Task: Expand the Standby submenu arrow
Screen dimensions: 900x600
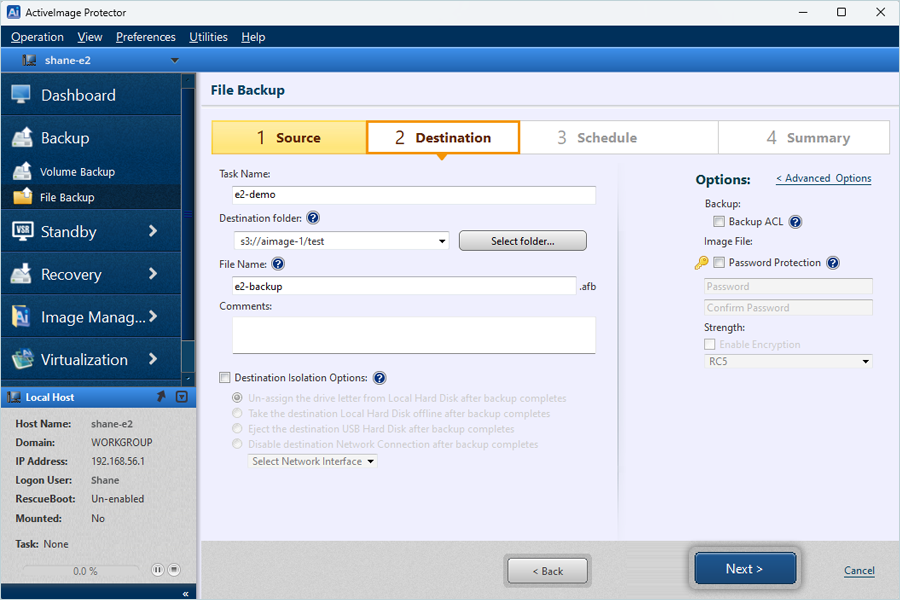Action: point(153,231)
